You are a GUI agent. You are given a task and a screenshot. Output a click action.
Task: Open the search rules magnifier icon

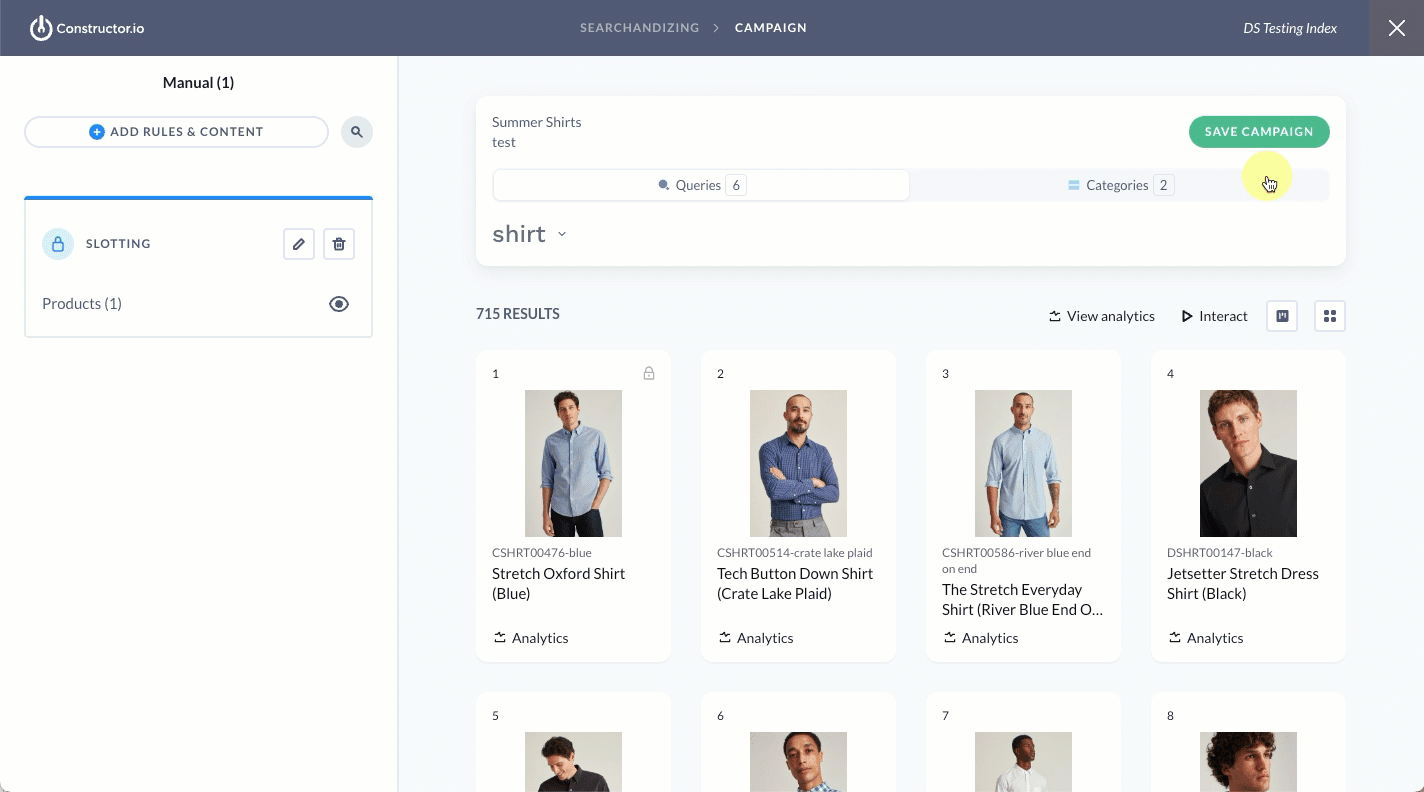pos(357,132)
